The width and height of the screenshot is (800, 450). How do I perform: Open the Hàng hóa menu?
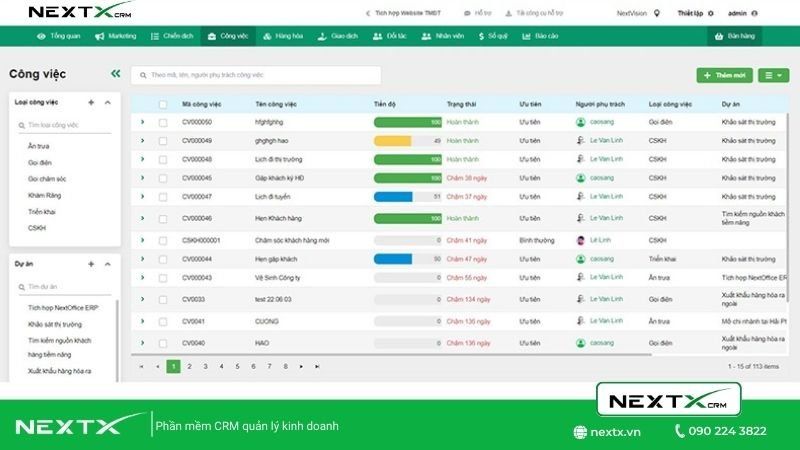coord(283,36)
